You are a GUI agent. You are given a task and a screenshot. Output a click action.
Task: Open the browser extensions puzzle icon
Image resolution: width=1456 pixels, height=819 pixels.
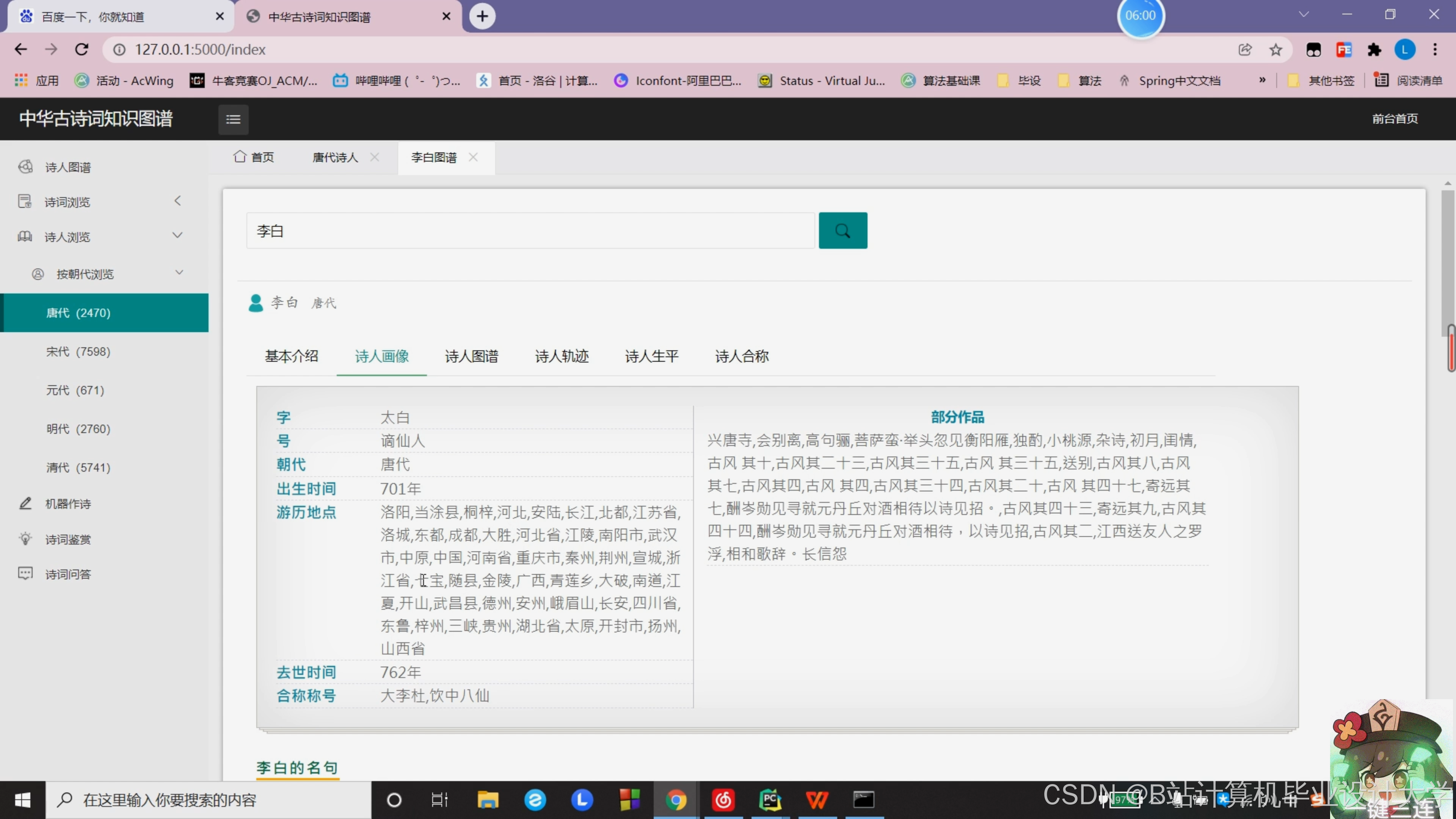(x=1374, y=50)
